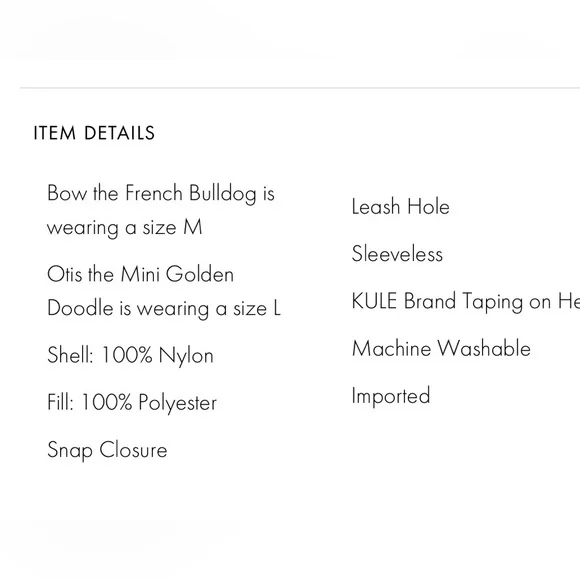The width and height of the screenshot is (580, 580).
Task: Click the word Golden in Otis line
Action: [x=200, y=274]
